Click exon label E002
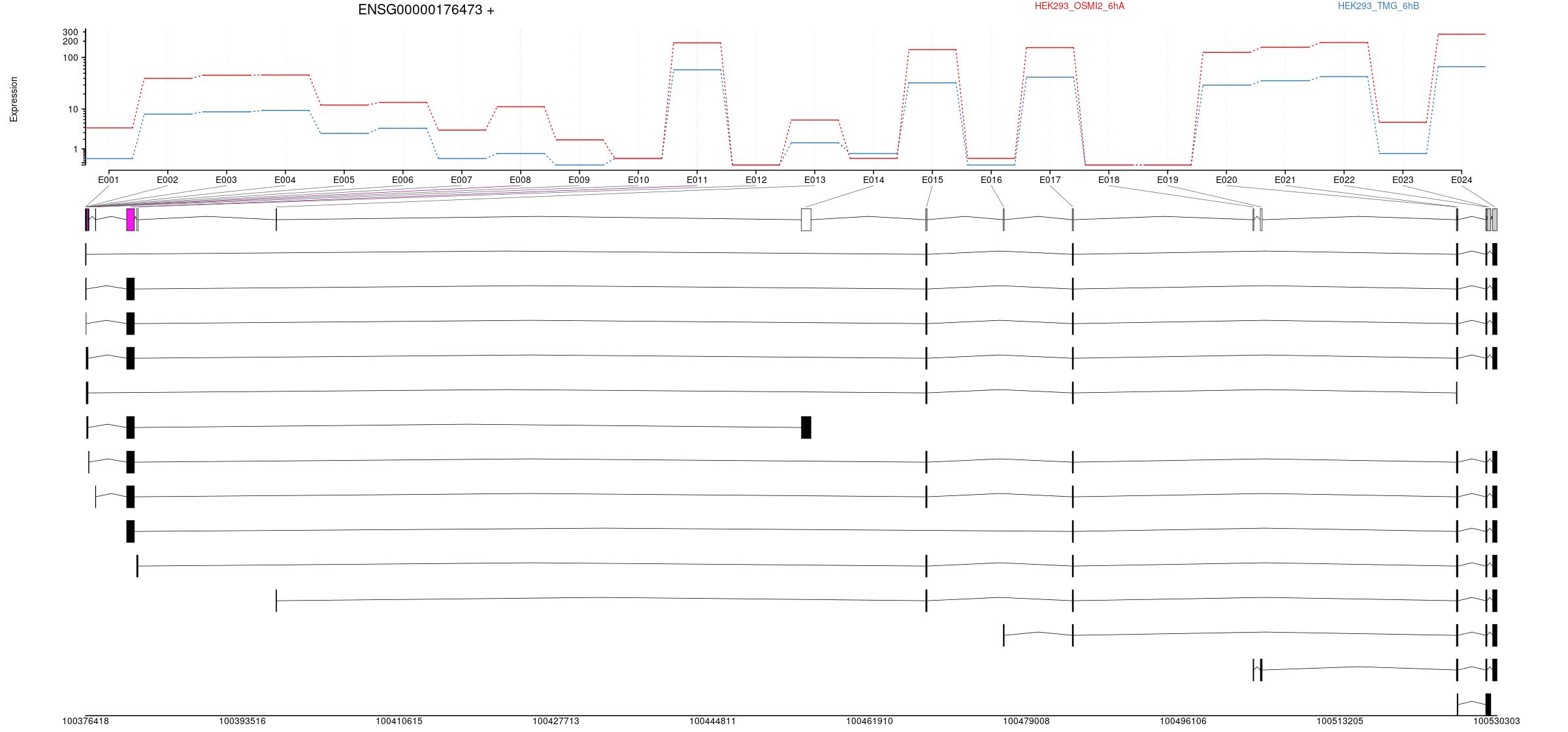The image size is (1568, 732). [167, 180]
